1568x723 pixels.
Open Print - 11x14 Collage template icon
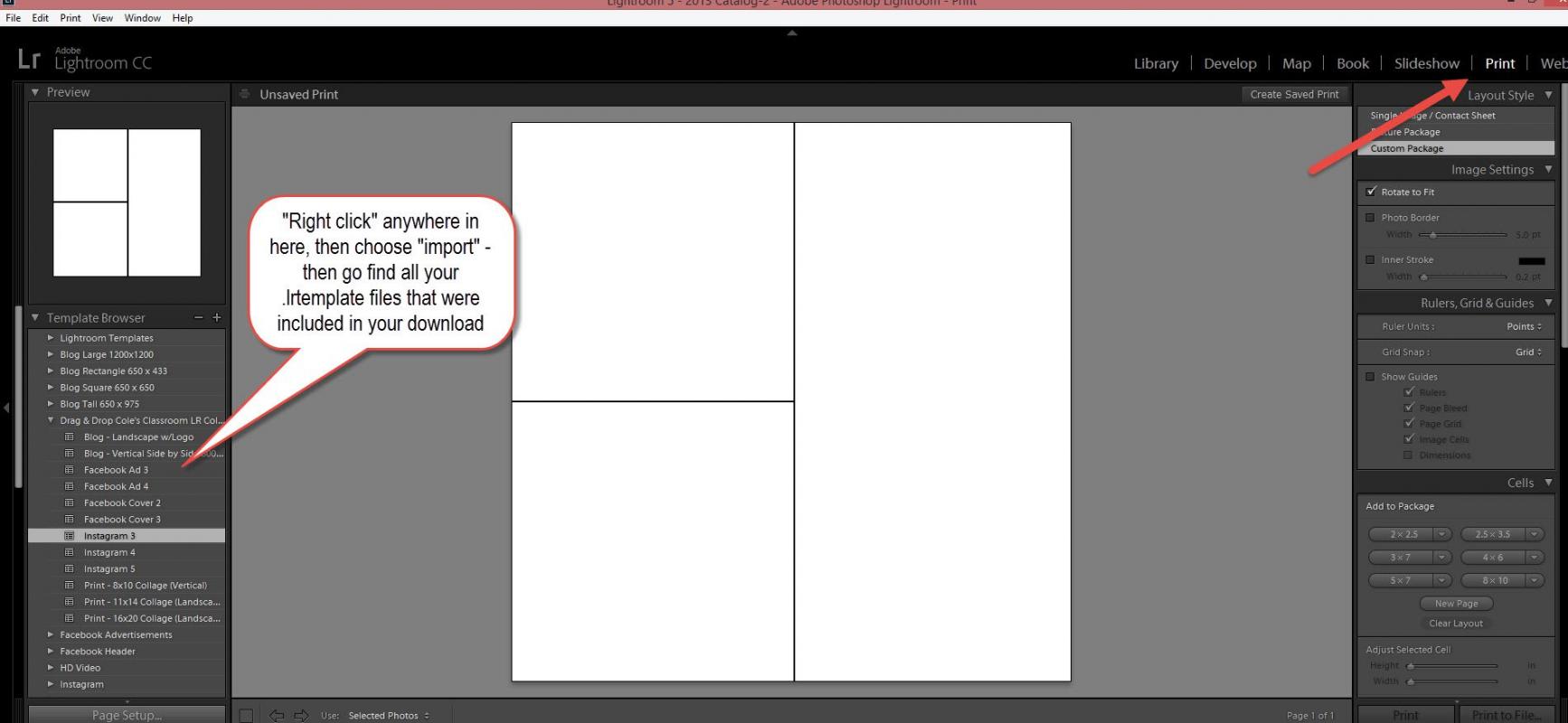[69, 602]
